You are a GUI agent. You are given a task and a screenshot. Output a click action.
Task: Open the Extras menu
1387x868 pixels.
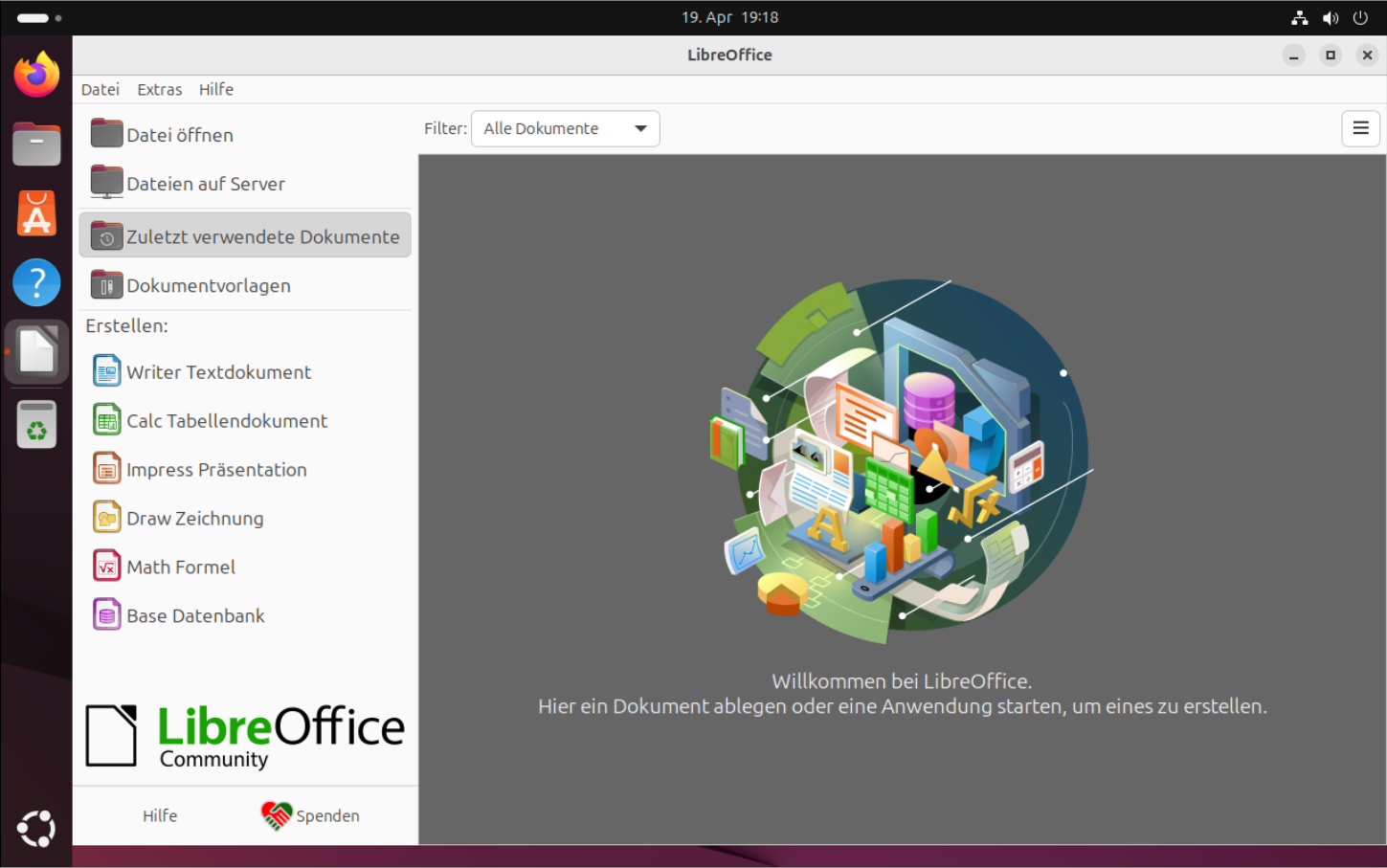pyautogui.click(x=159, y=89)
